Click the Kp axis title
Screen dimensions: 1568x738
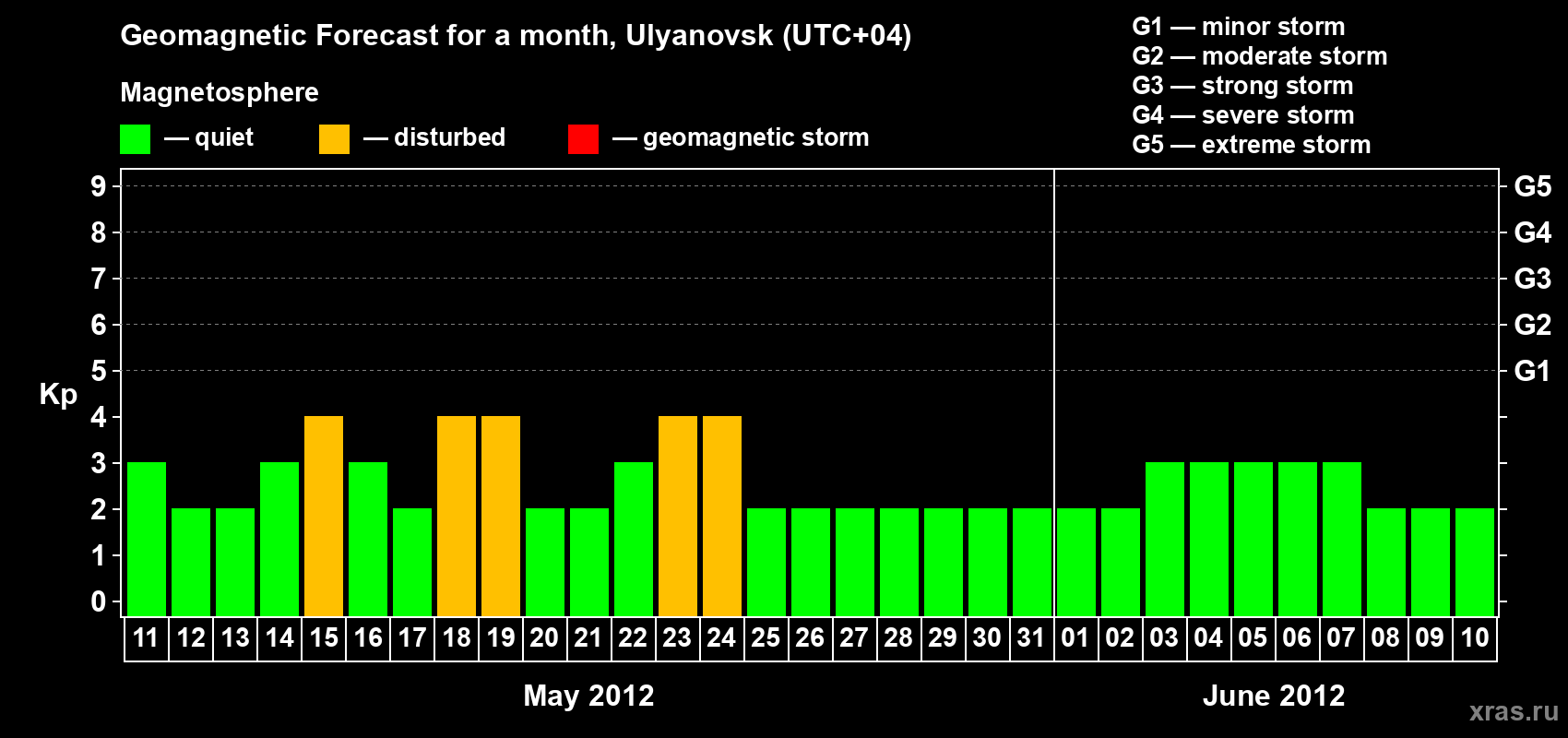[x=58, y=394]
